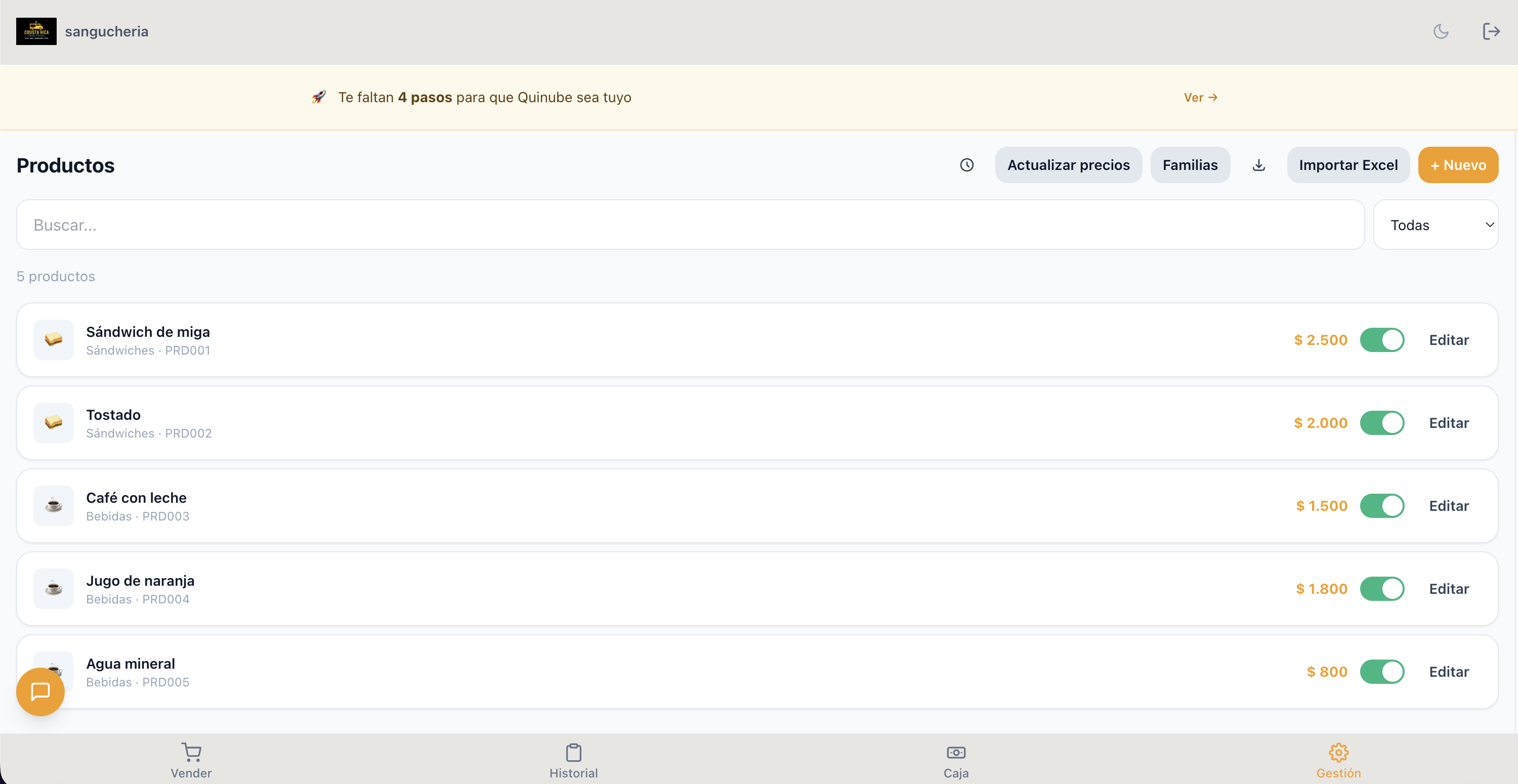The image size is (1518, 784).
Task: Open the orange chat bubble button
Action: pos(40,691)
